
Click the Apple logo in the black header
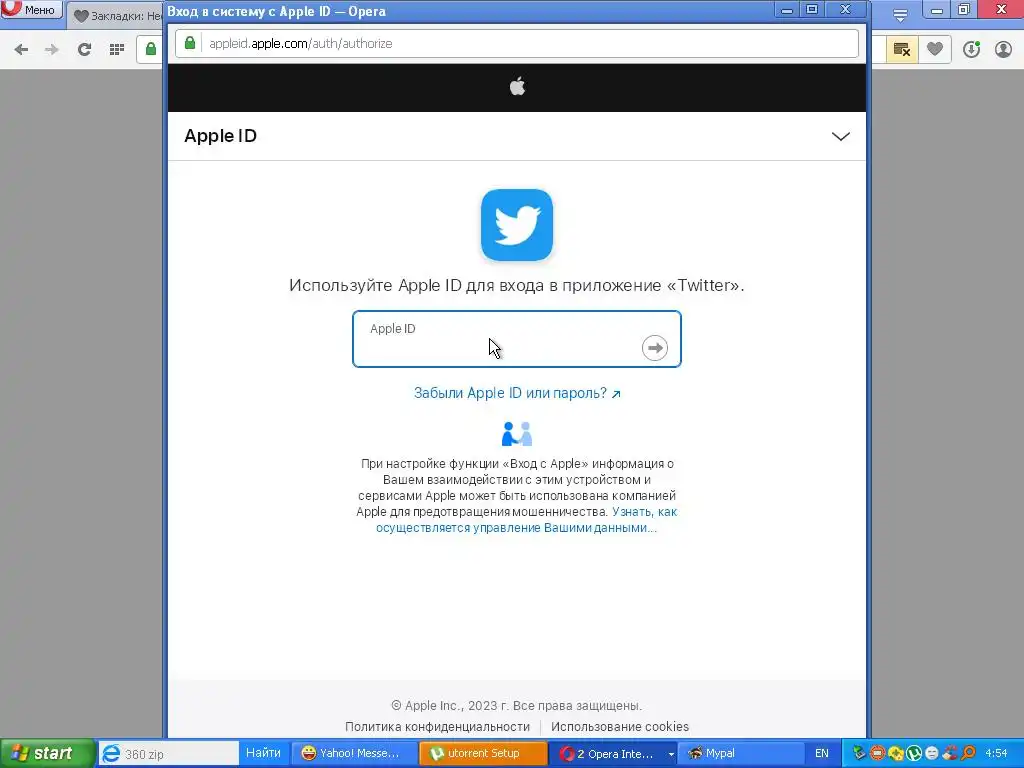517,86
